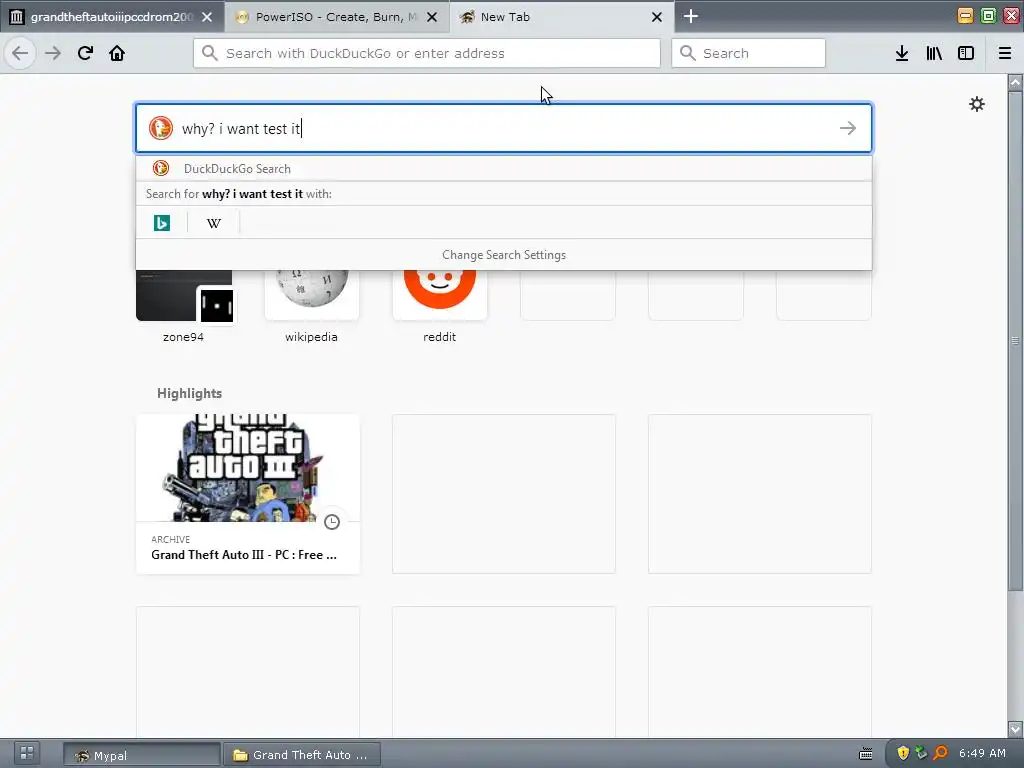Click the DuckDuckGo page search field
1024x768 pixels.
pos(504,128)
